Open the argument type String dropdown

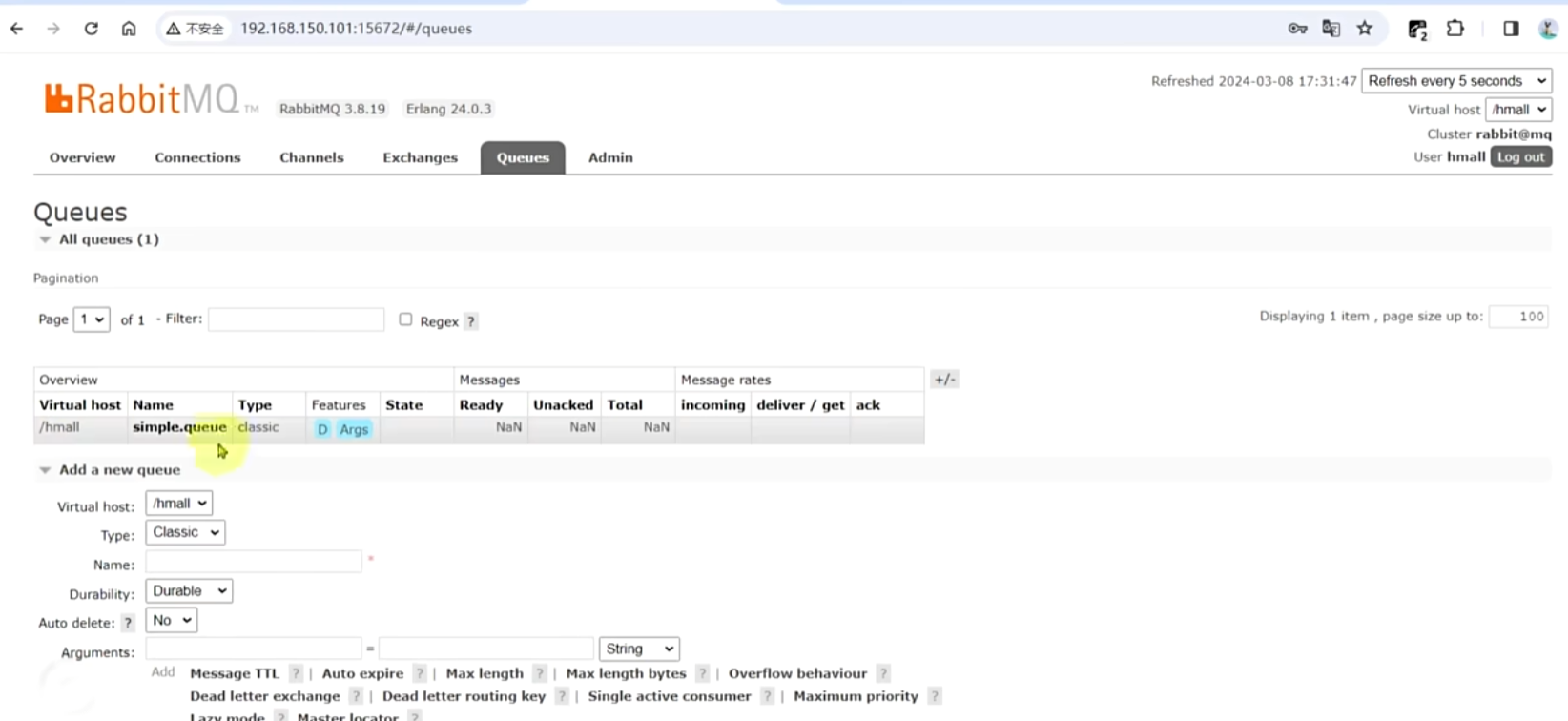[x=639, y=649]
